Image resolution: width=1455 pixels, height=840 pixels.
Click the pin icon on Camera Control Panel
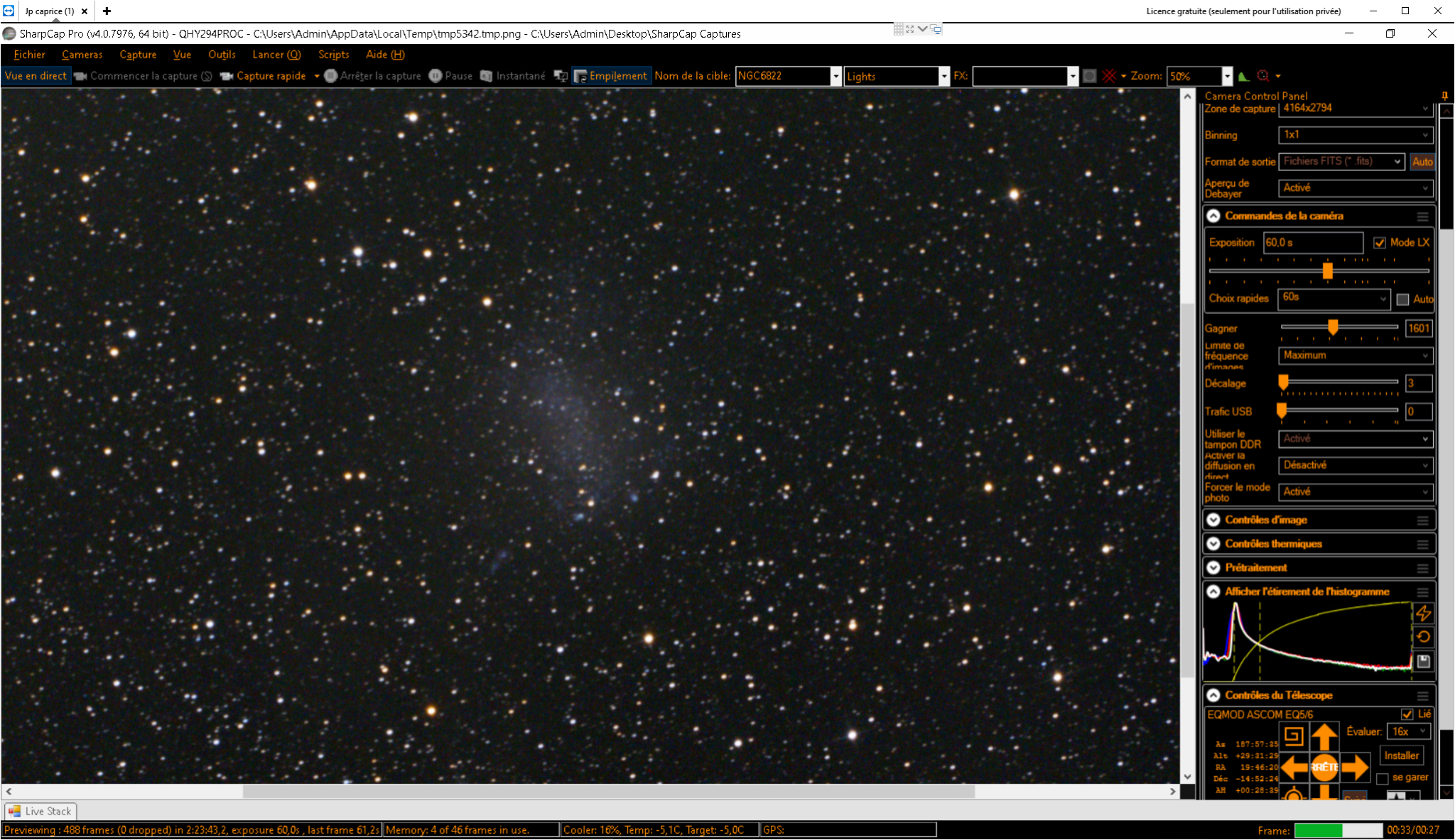[x=1444, y=95]
